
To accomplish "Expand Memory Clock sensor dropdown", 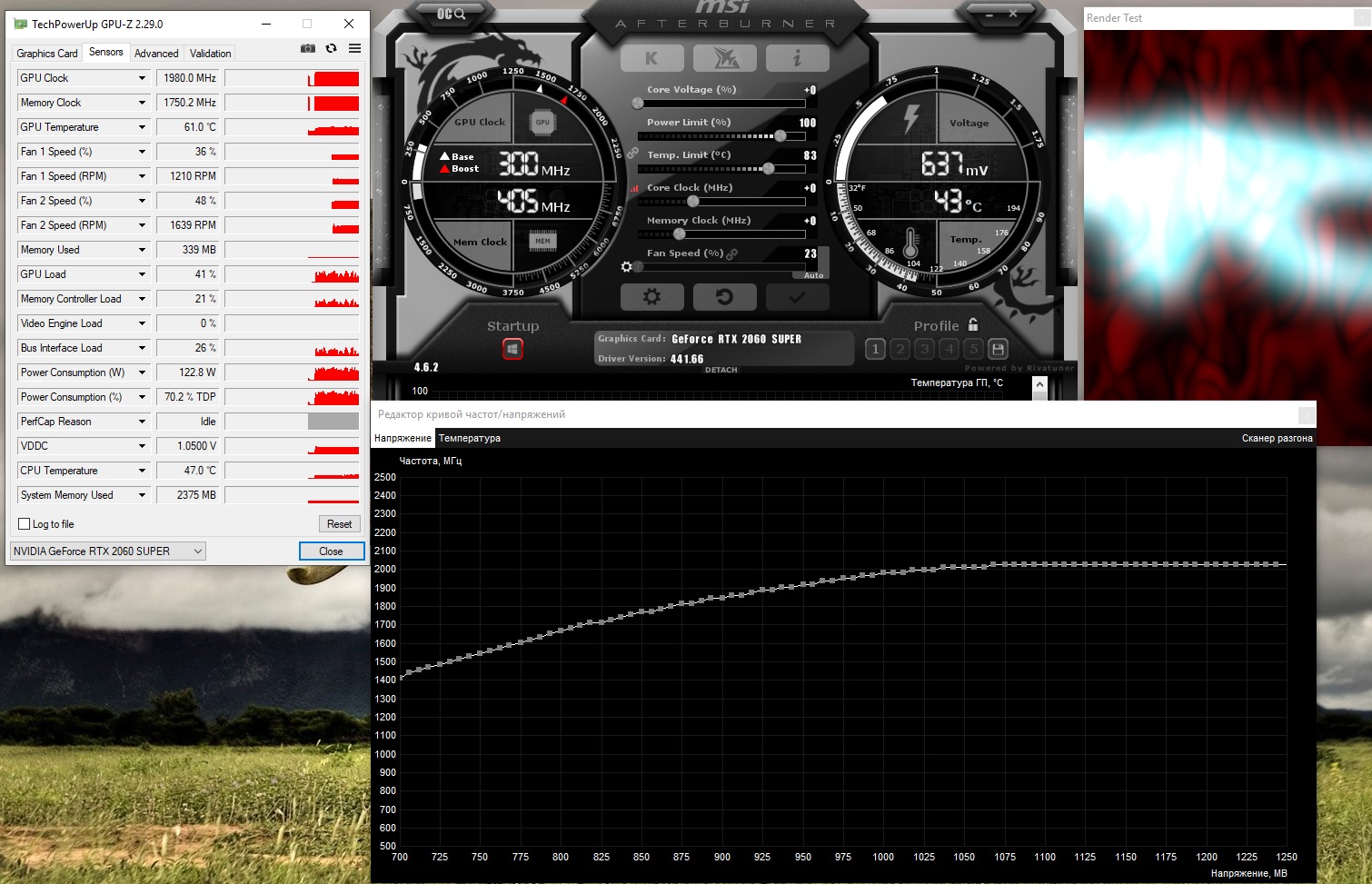I will pos(142,103).
